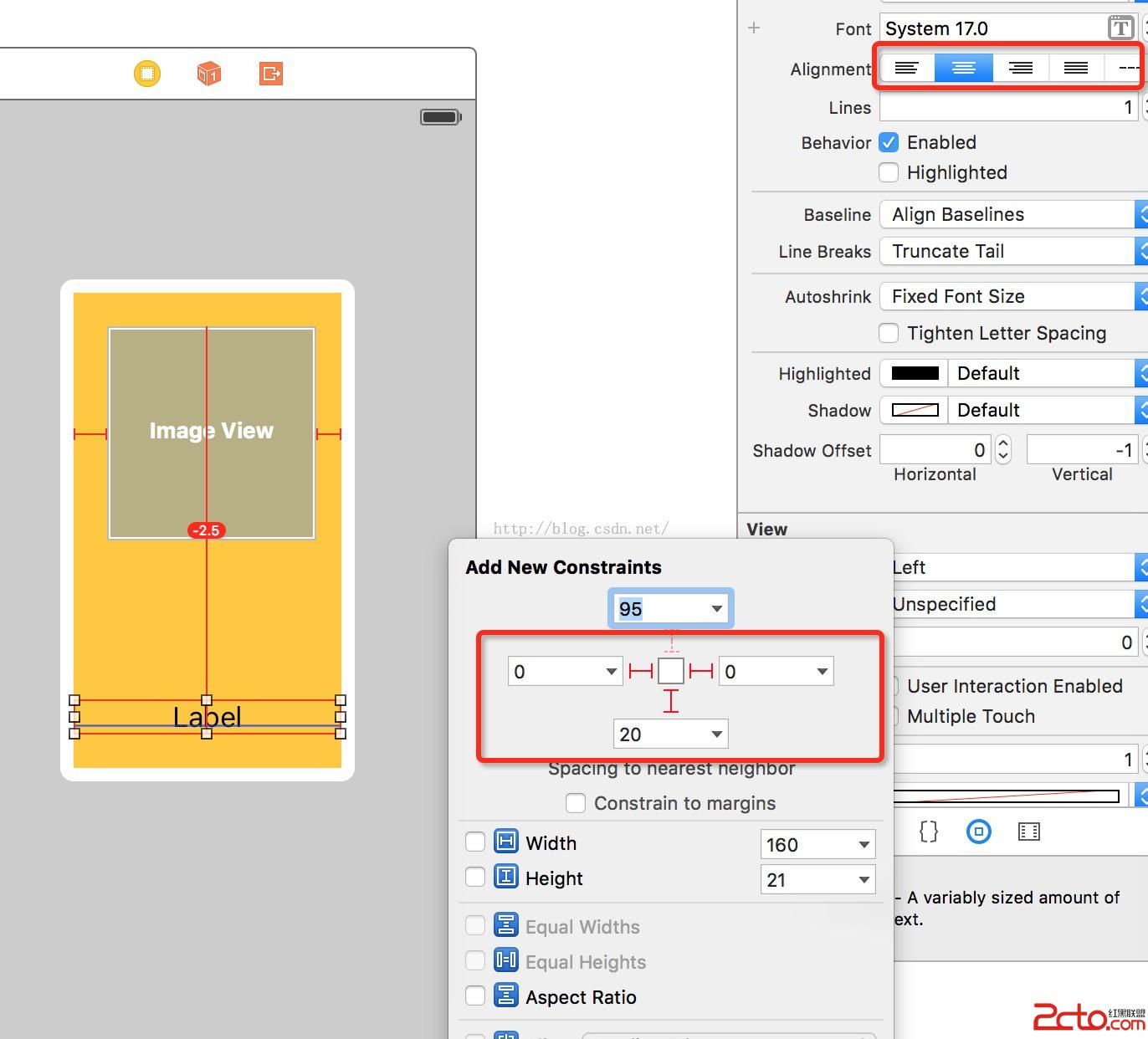Screen dimensions: 1148x1039
Task: Open font picker T icon
Action: click(1120, 28)
